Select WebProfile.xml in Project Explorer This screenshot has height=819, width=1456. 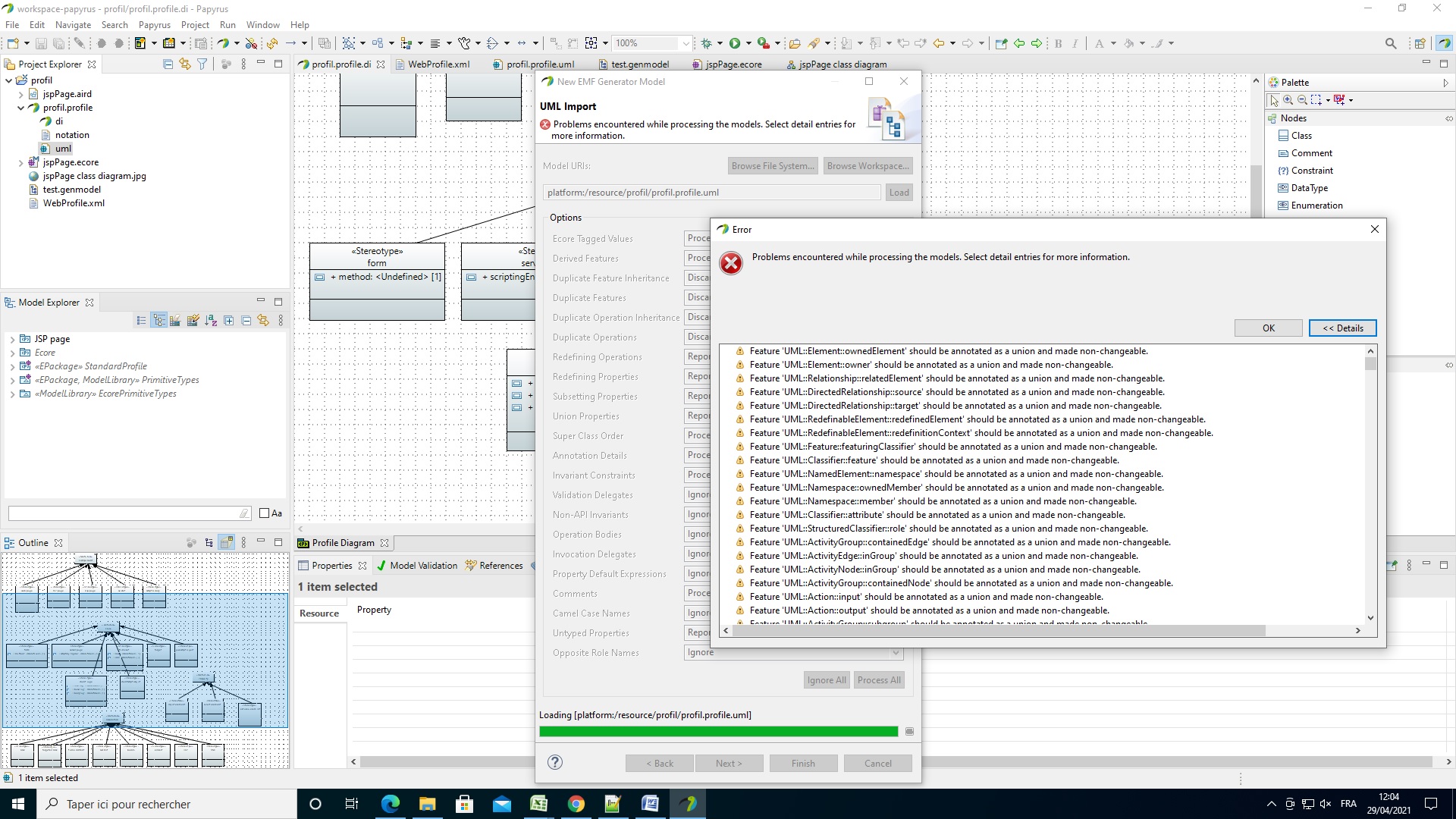(74, 203)
